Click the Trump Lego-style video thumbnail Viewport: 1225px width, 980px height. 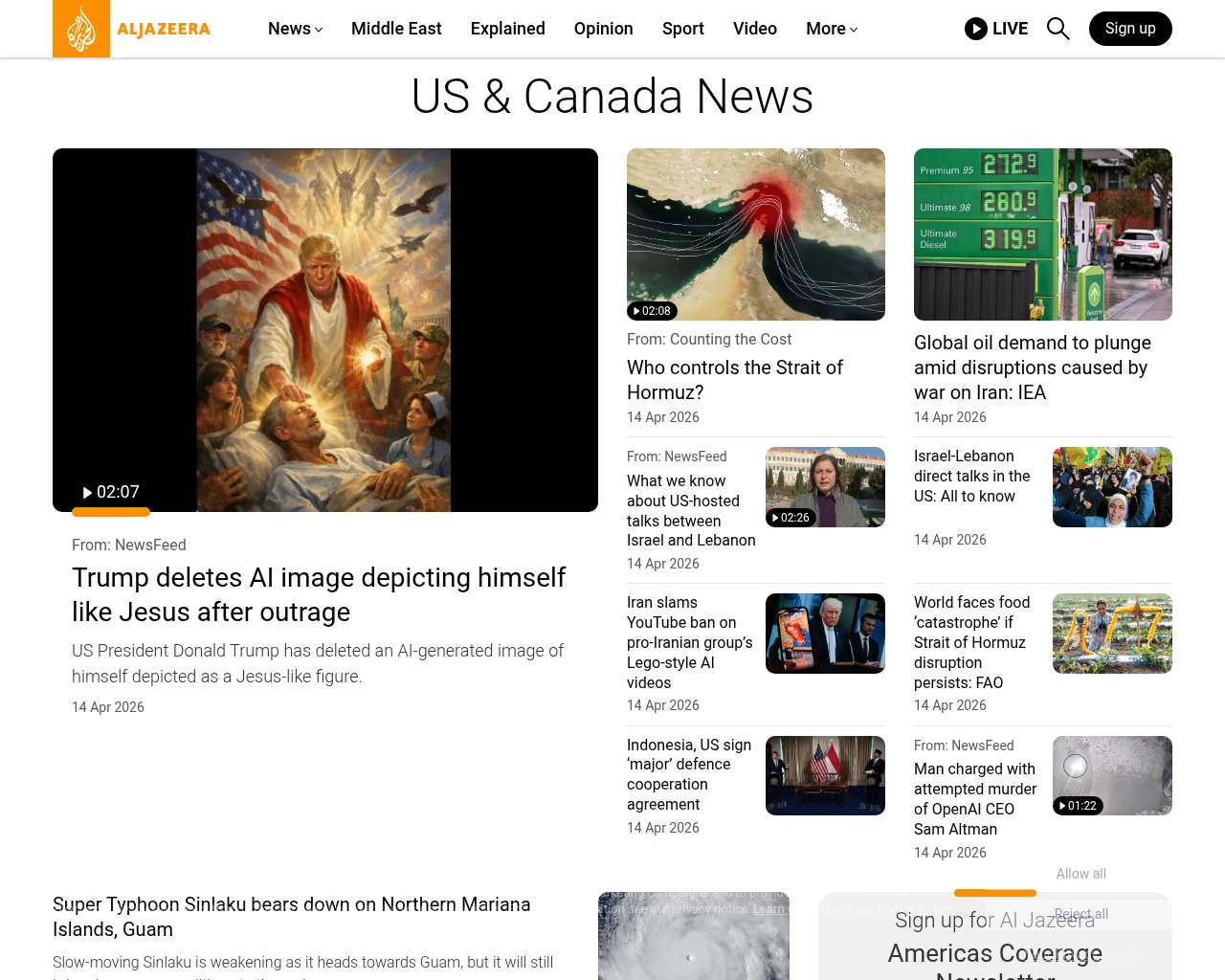(x=825, y=634)
